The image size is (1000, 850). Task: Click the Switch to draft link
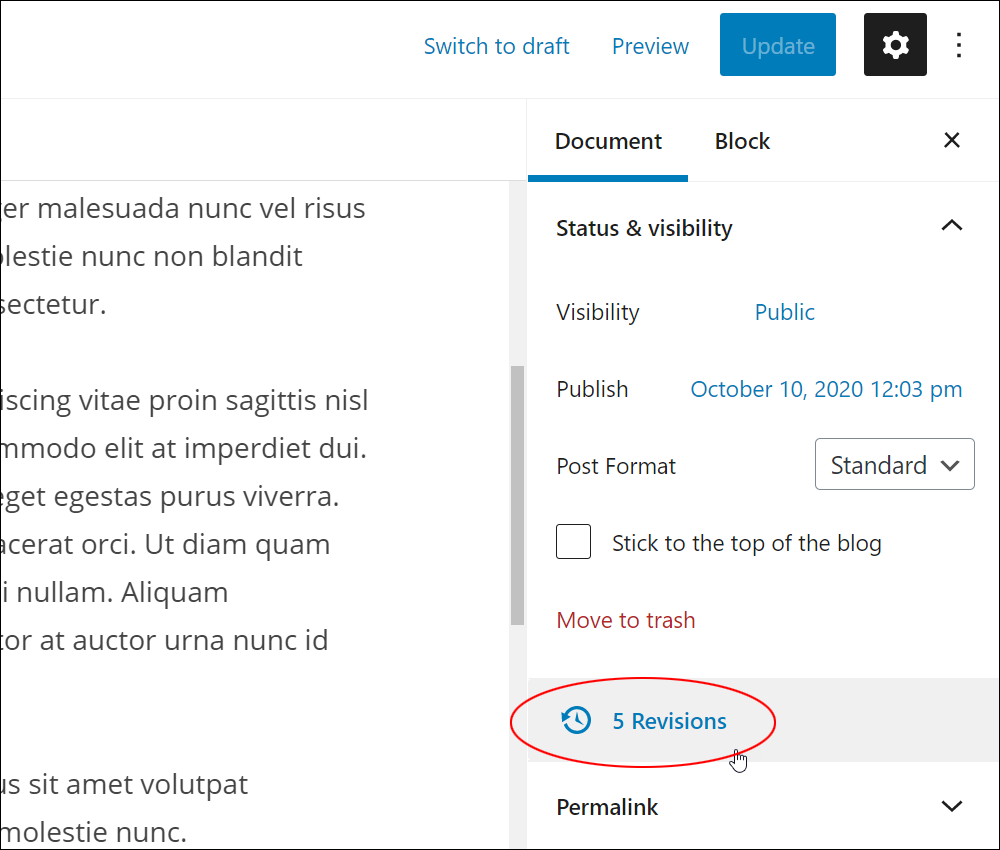tap(496, 46)
